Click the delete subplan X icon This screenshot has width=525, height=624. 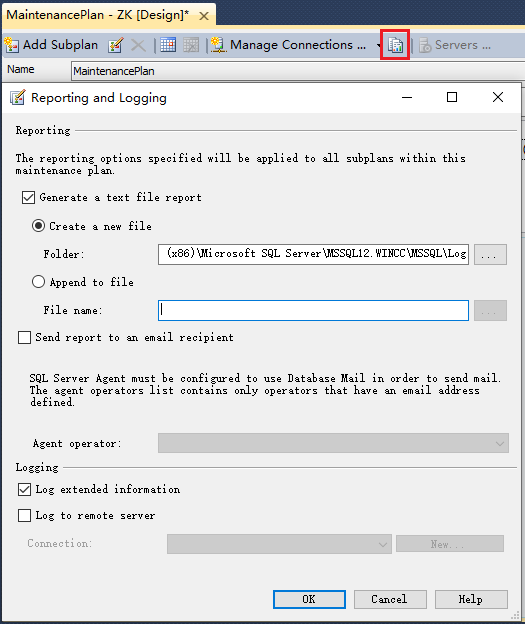point(138,45)
